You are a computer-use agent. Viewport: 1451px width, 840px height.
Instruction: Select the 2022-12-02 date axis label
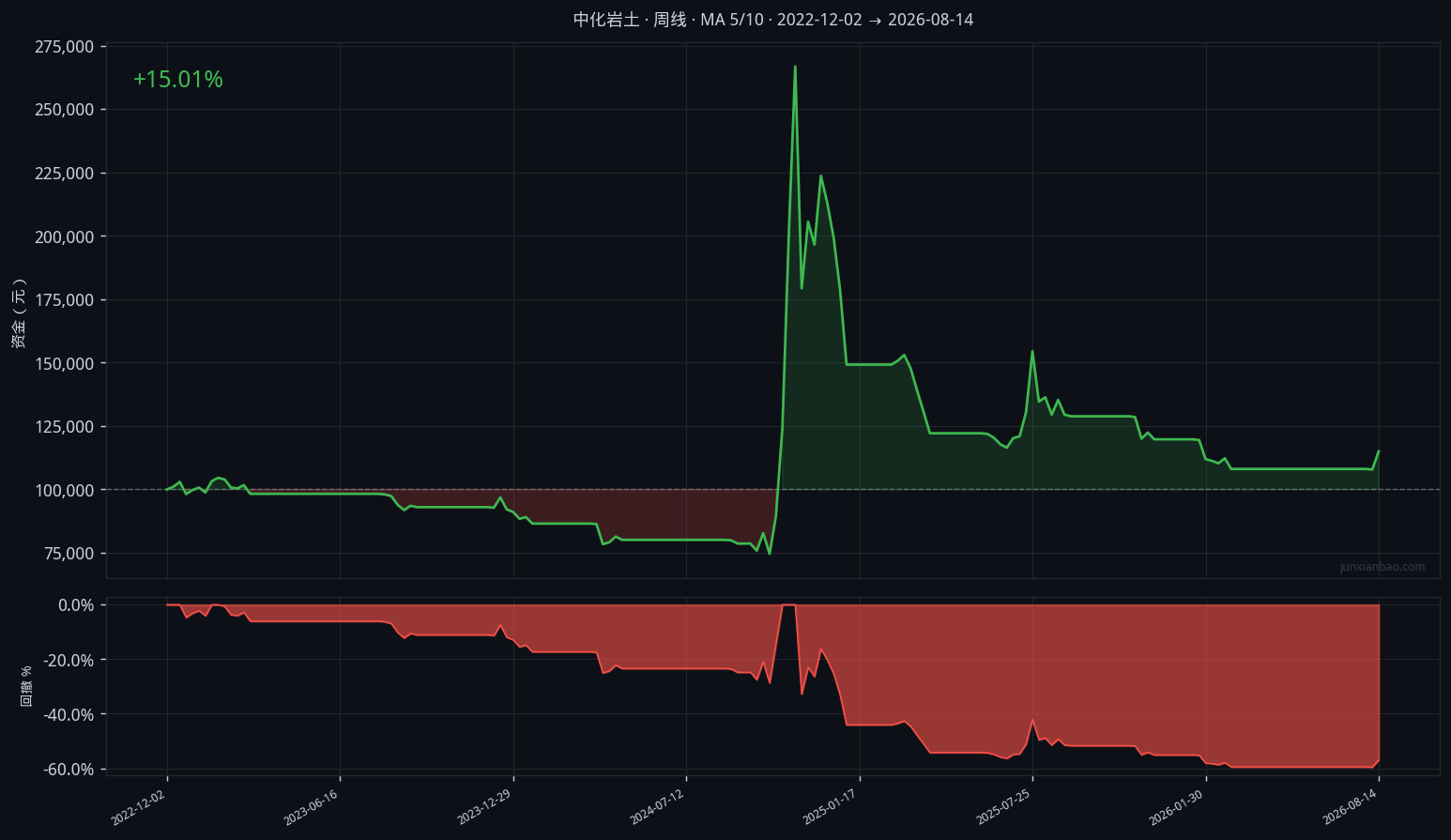[x=138, y=807]
